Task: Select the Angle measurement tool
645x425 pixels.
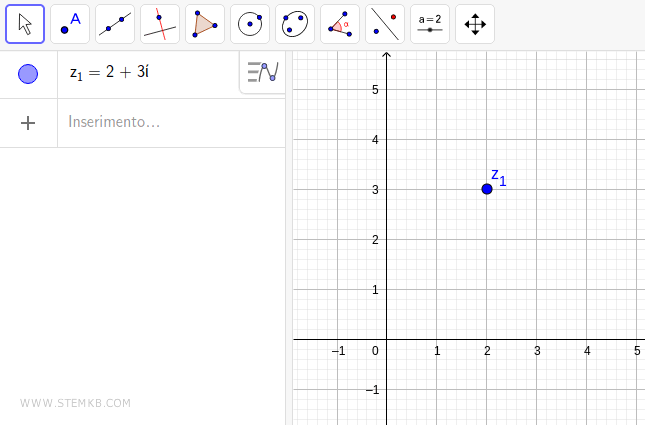Action: click(340, 24)
